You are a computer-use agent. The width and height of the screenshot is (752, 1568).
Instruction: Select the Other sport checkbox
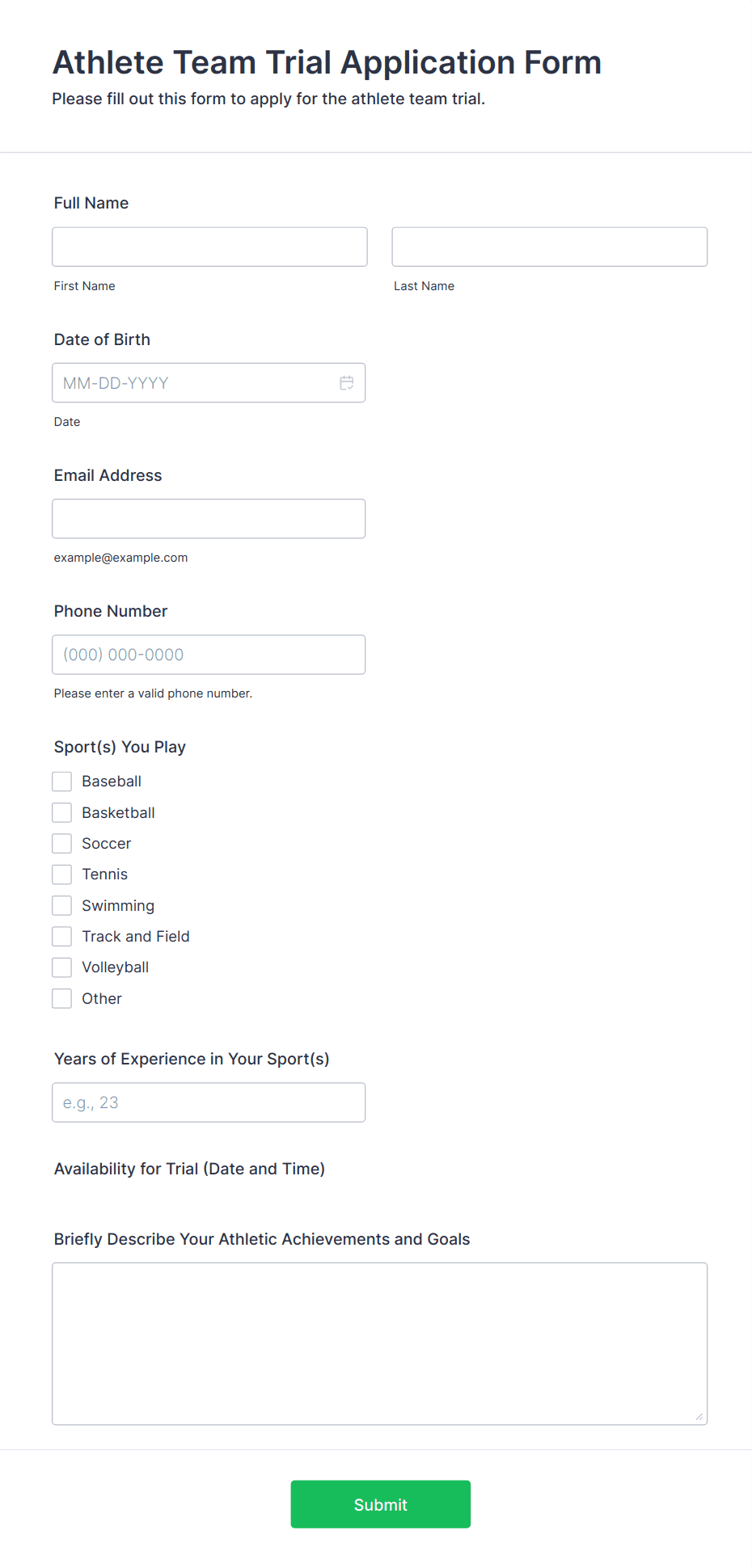pyautogui.click(x=62, y=999)
